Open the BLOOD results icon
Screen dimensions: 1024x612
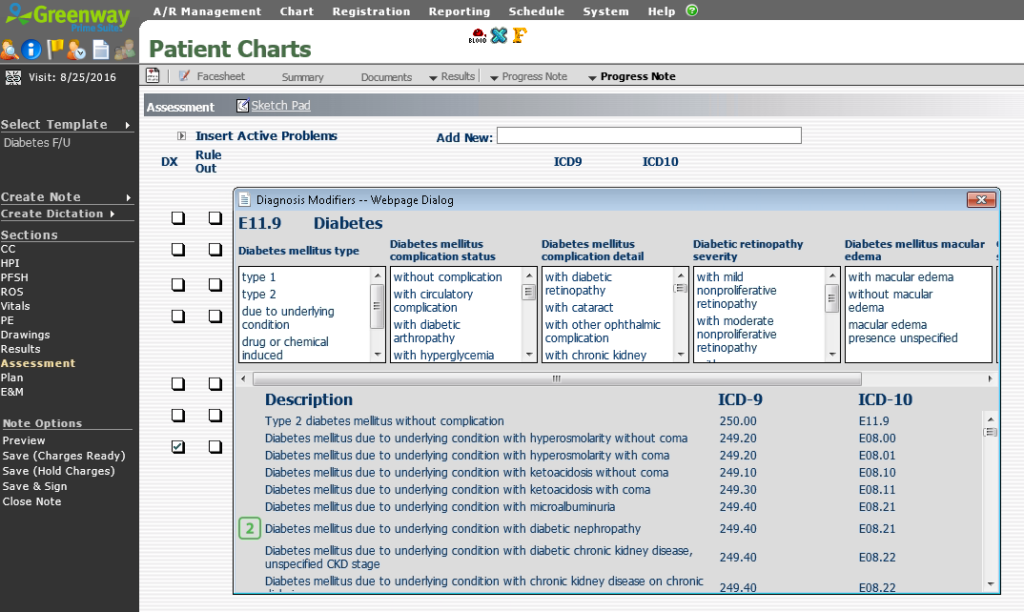[478, 36]
